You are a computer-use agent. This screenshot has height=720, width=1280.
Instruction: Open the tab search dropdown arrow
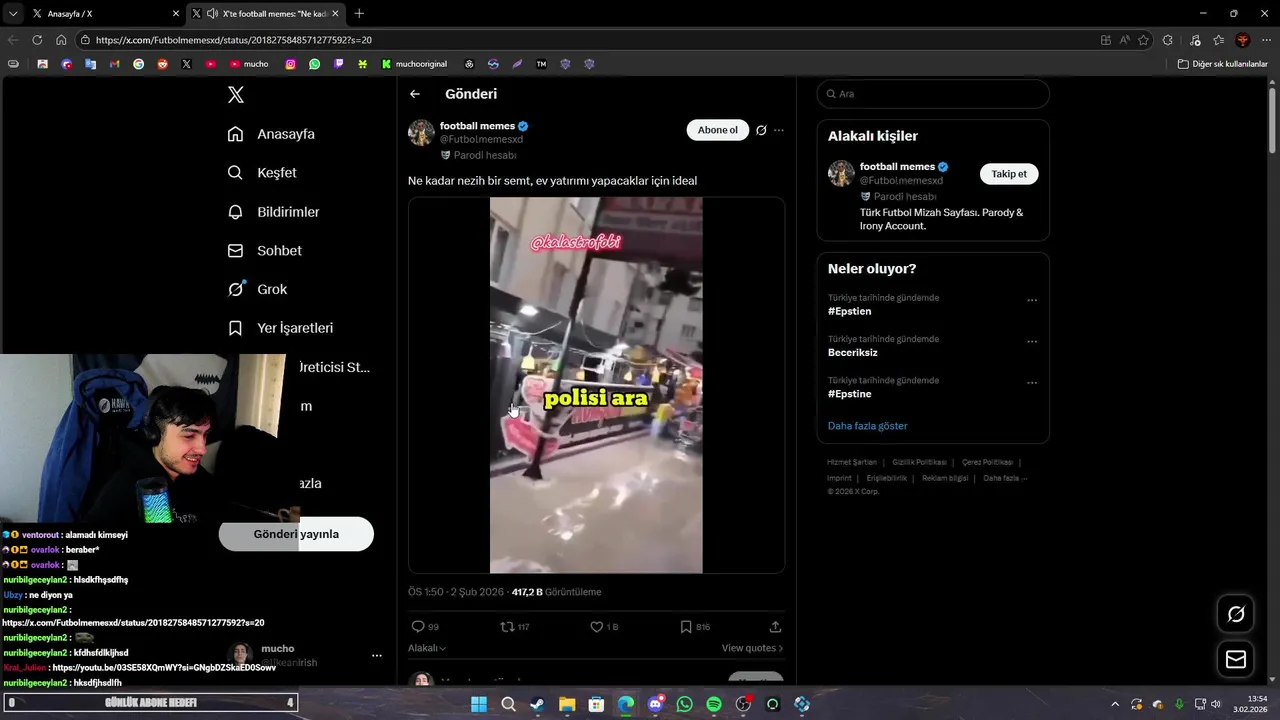tap(13, 14)
